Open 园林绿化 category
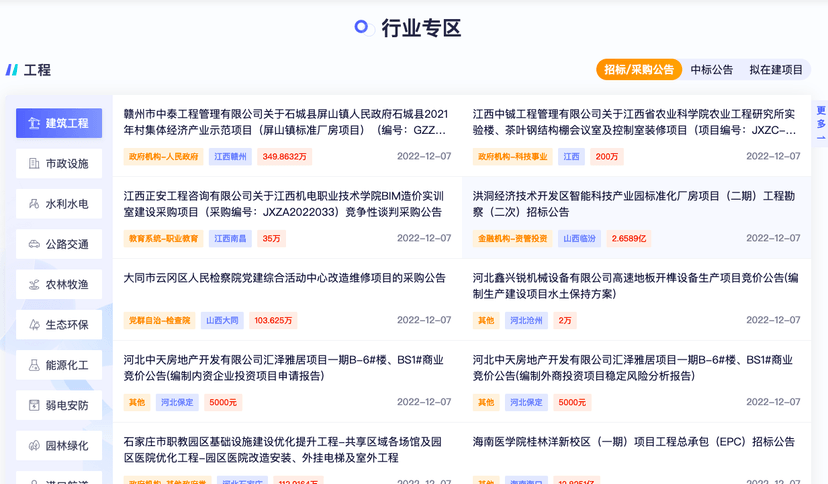Image resolution: width=828 pixels, height=484 pixels. tap(59, 445)
